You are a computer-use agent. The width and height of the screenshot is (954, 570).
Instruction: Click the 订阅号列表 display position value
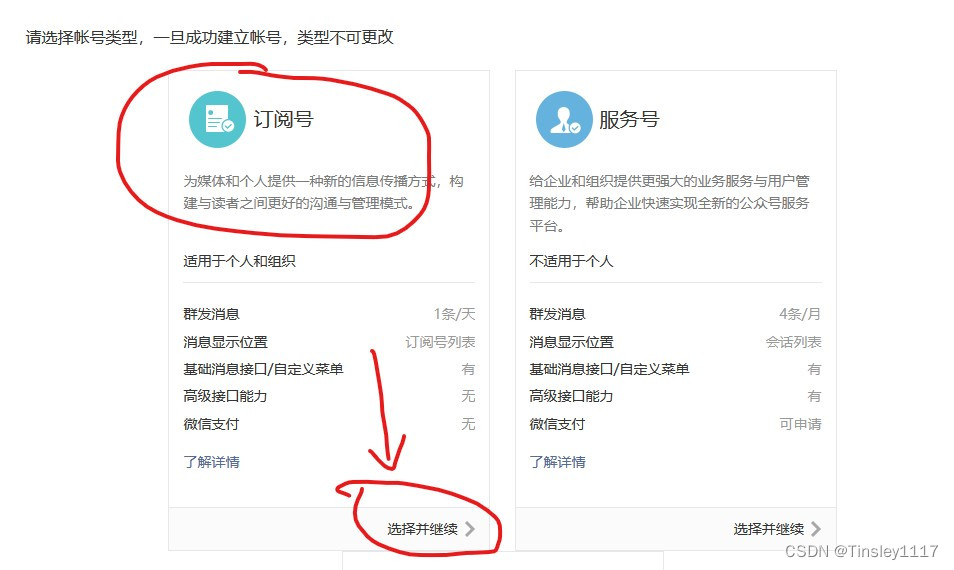pos(440,342)
